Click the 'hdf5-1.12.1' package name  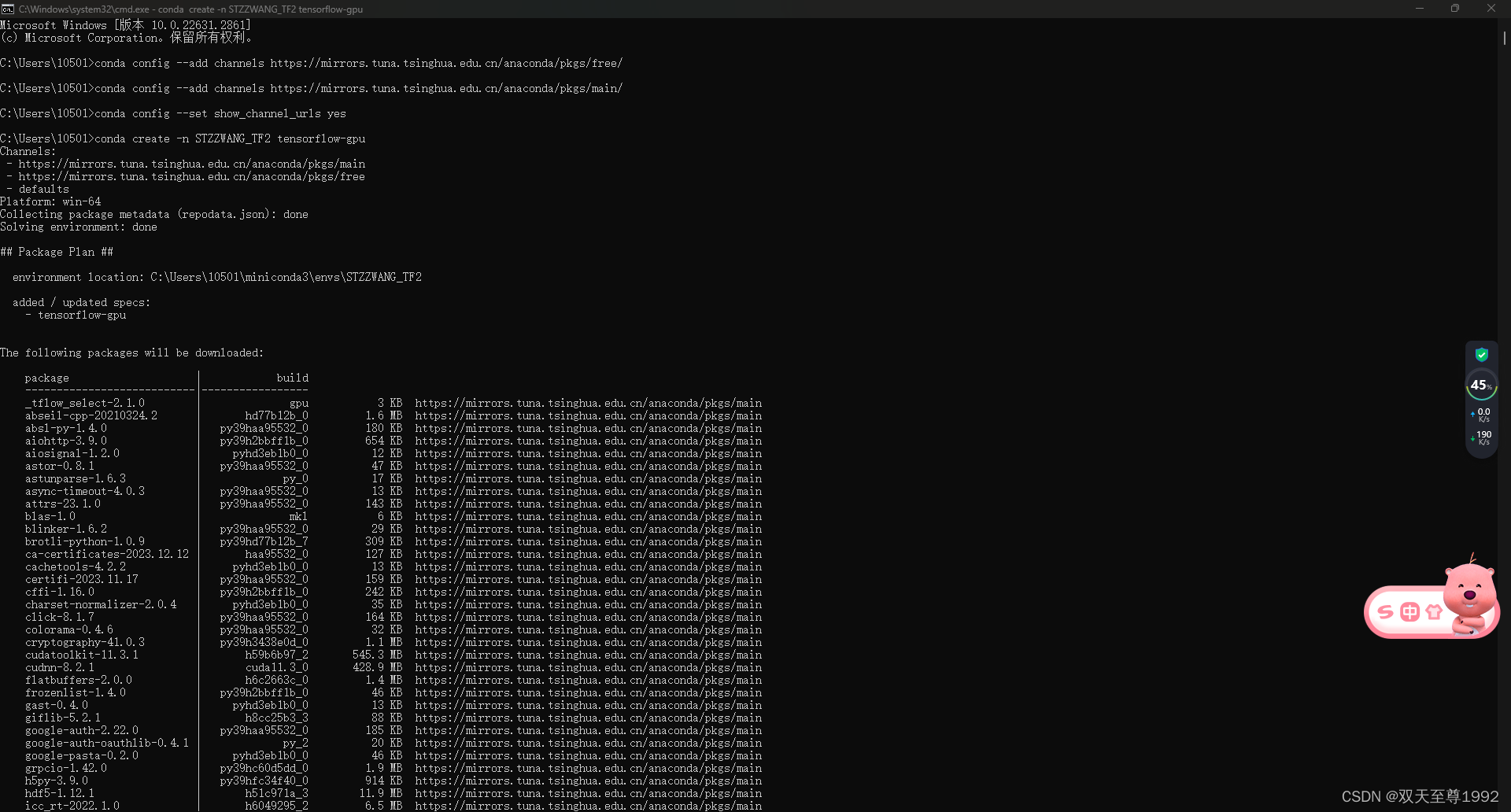pyautogui.click(x=60, y=793)
